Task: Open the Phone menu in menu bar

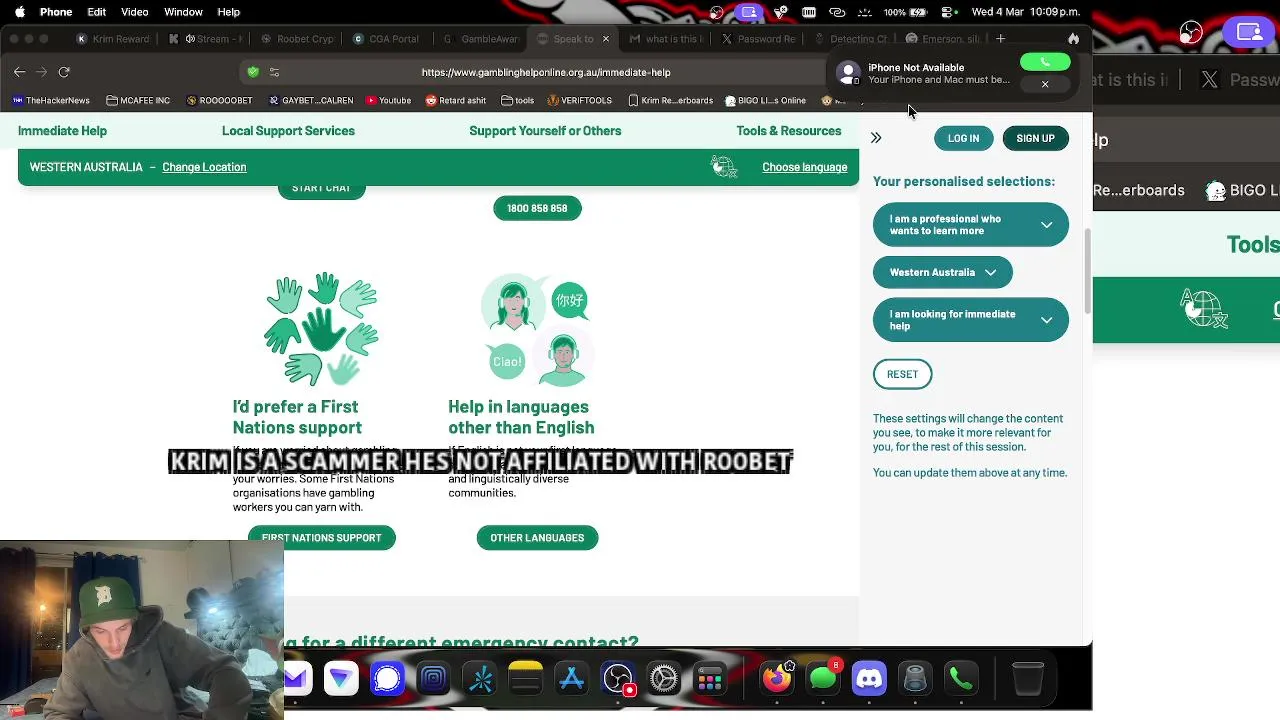Action: [56, 12]
